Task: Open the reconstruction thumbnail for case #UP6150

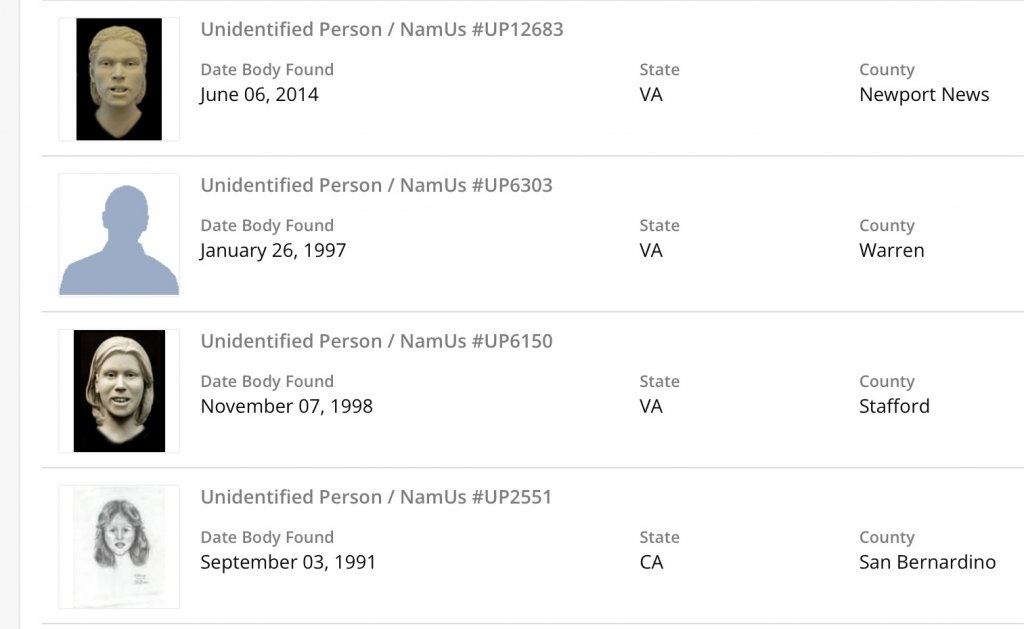Action: (119, 391)
